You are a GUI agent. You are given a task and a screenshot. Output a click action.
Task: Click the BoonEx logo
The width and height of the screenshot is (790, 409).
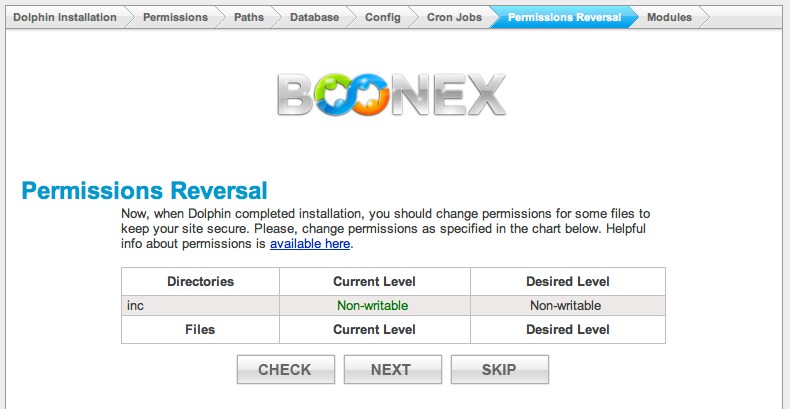(391, 95)
